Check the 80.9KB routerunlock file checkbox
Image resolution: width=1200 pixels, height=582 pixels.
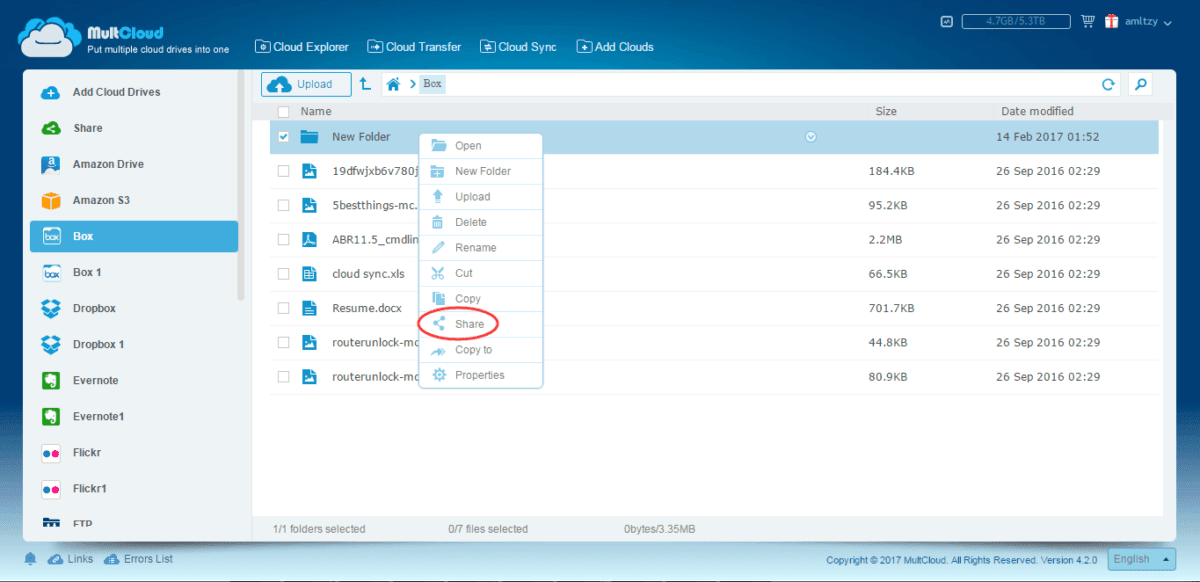[x=283, y=376]
